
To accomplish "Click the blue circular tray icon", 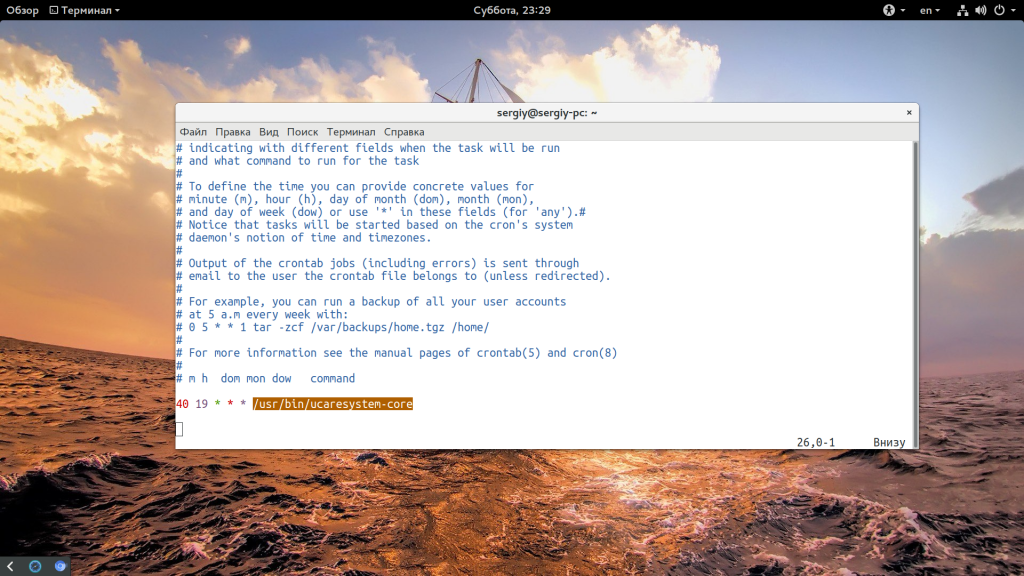I will [x=35, y=566].
